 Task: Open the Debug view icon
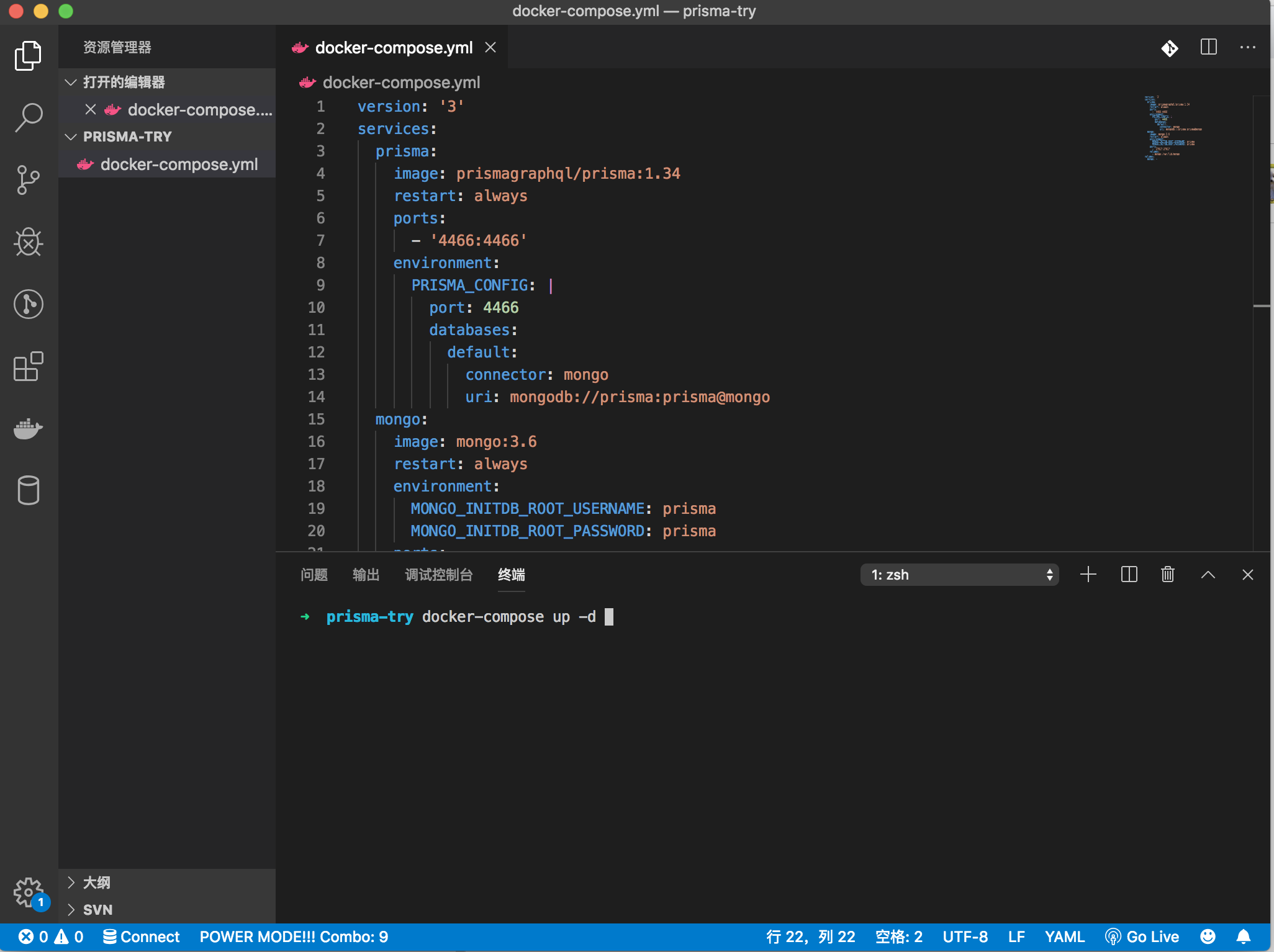[29, 242]
